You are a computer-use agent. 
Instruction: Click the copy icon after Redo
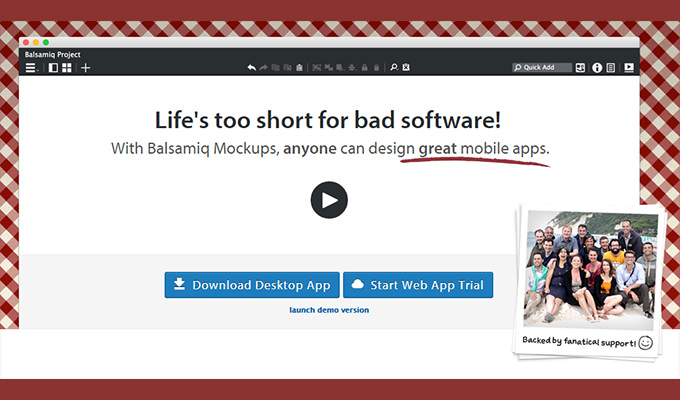tap(275, 68)
